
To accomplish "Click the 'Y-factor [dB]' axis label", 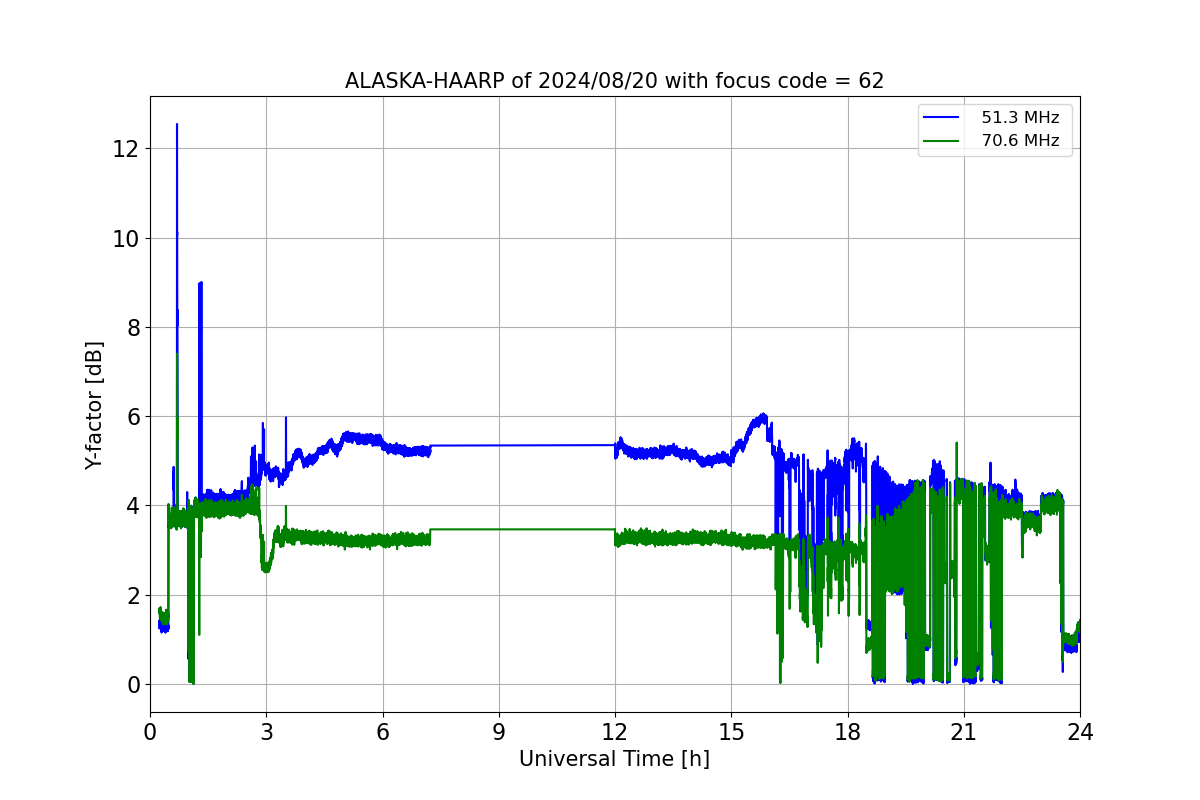I will 94,404.
